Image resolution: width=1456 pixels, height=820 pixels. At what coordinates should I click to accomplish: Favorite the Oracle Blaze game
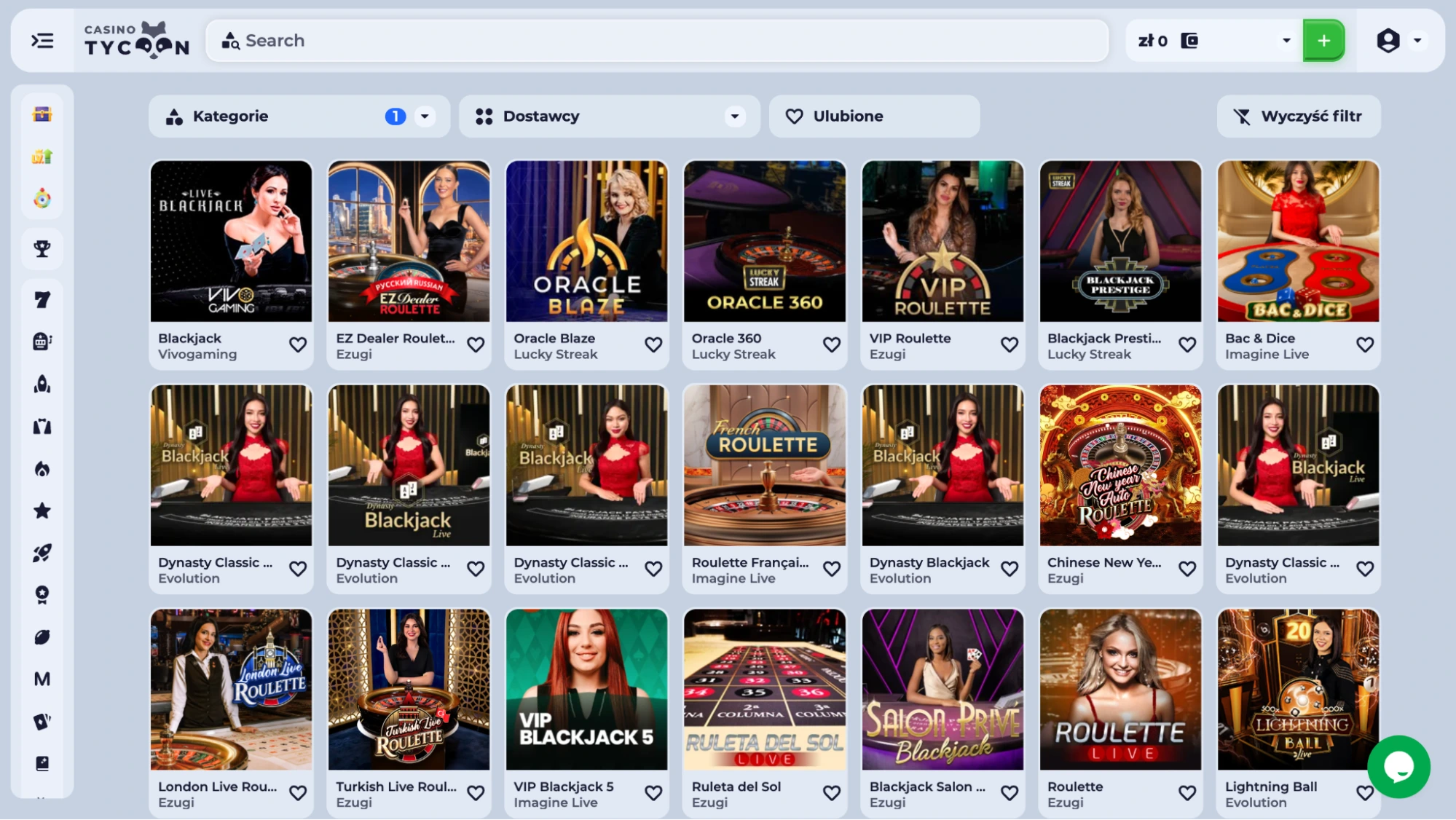653,344
